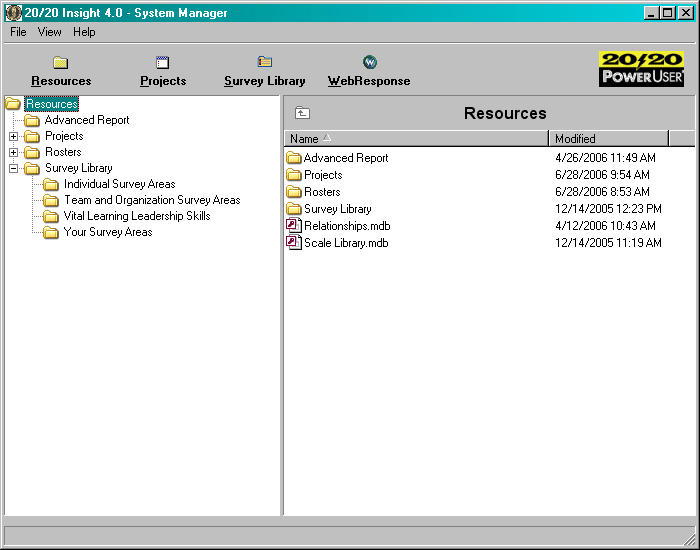Select Projects name in file list
Screen dimensions: 700x550
(323, 175)
